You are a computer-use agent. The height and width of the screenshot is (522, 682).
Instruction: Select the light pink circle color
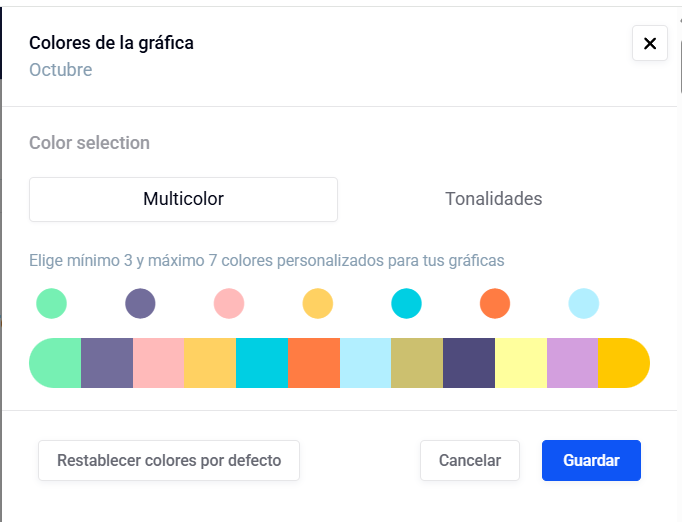(x=229, y=303)
